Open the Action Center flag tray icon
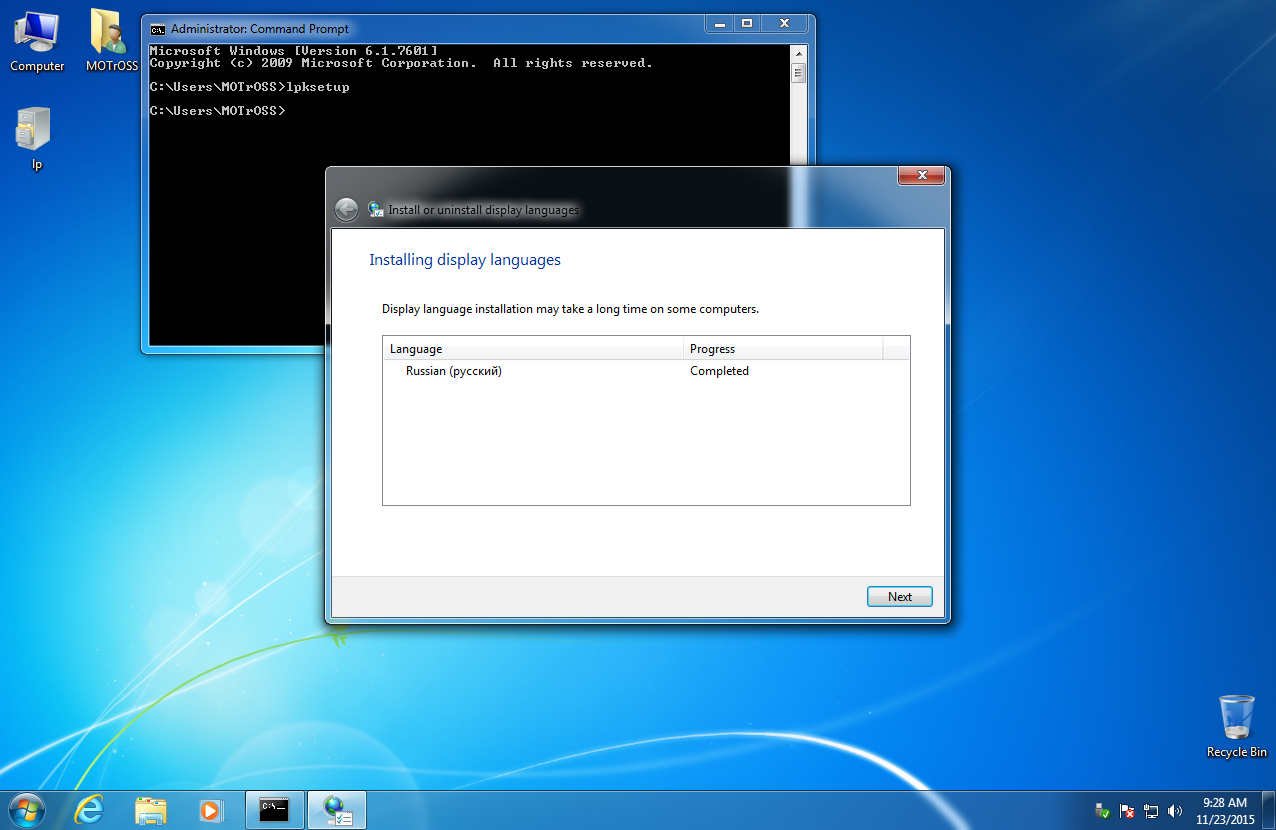1276x830 pixels. click(1127, 811)
